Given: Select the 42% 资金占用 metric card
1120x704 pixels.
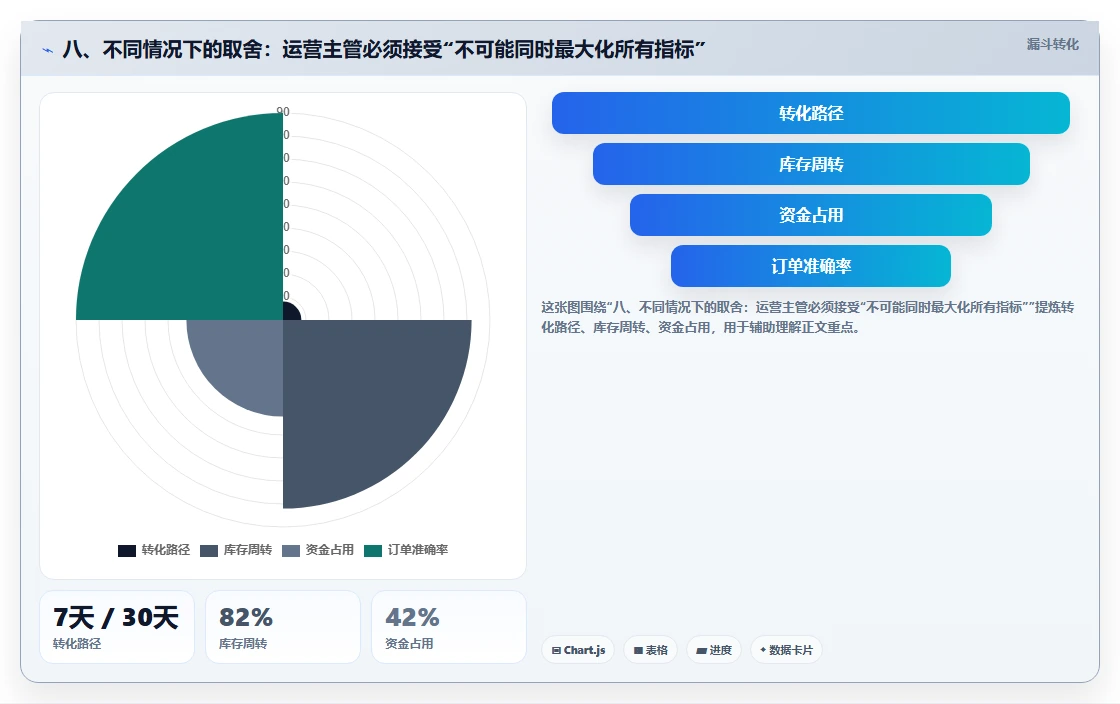Looking at the screenshot, I should (449, 627).
